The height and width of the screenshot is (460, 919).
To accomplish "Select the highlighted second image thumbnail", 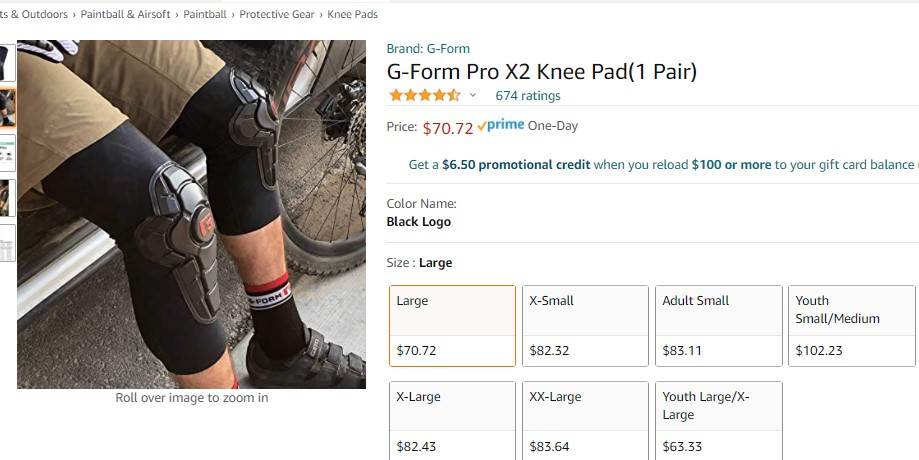I will pyautogui.click(x=7, y=108).
